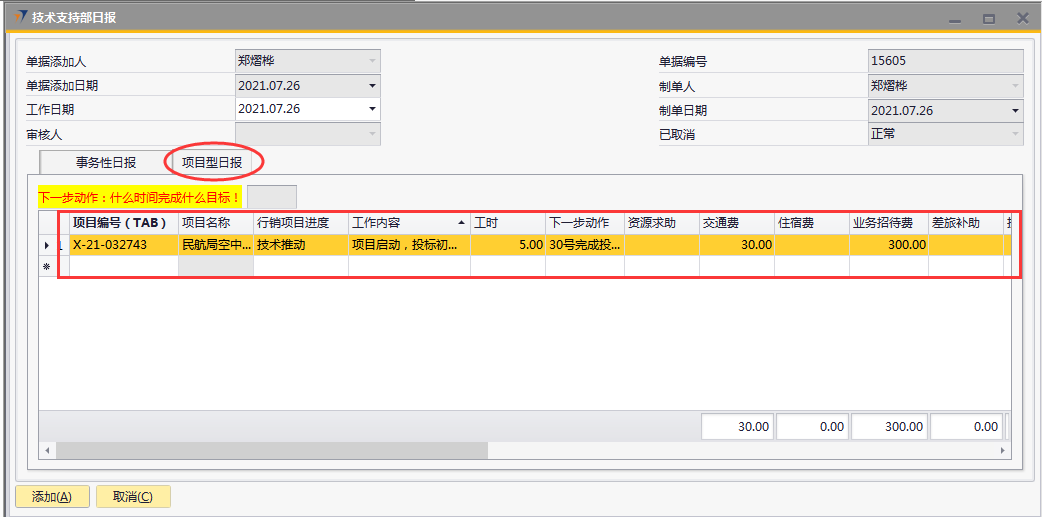This screenshot has width=1042, height=517.
Task: Select the 工时 cell showing 5.00
Action: pos(507,245)
